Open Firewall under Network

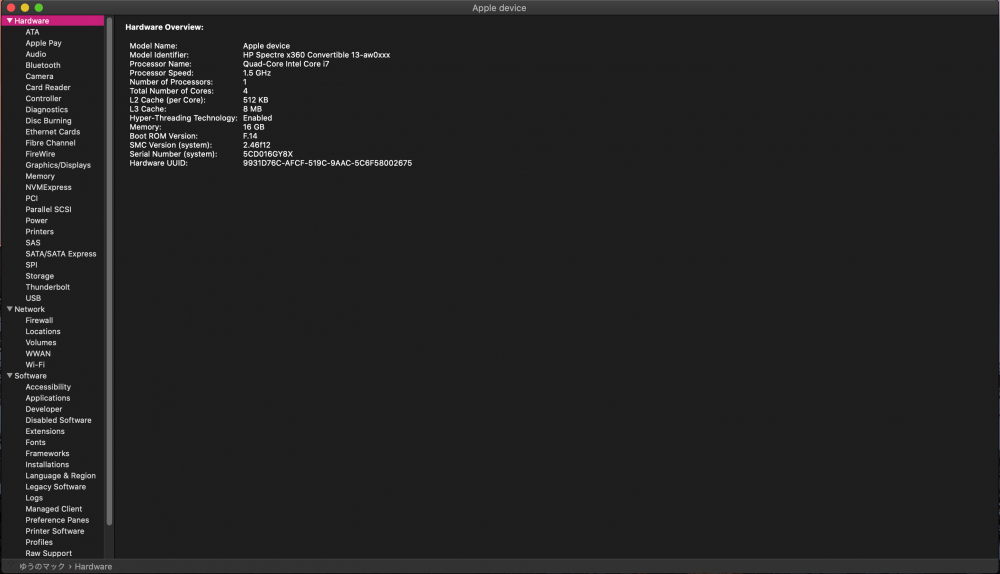tap(39, 320)
